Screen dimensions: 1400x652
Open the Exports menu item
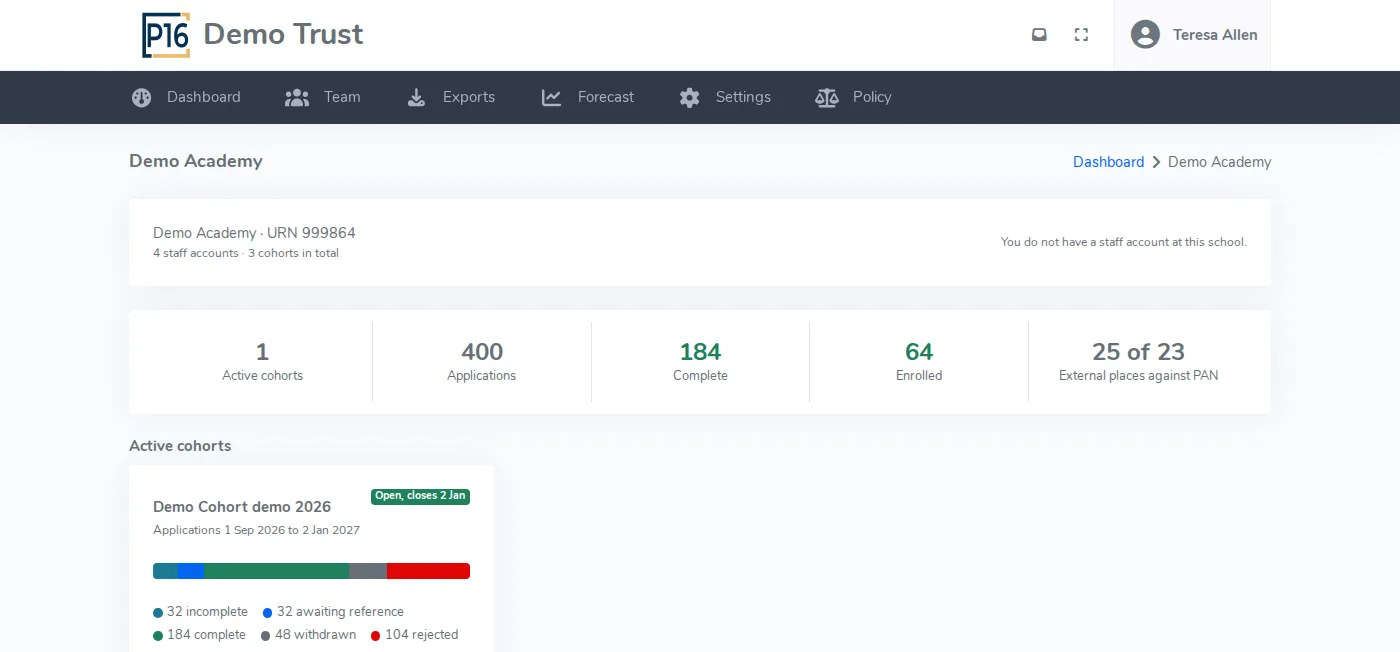(x=469, y=97)
